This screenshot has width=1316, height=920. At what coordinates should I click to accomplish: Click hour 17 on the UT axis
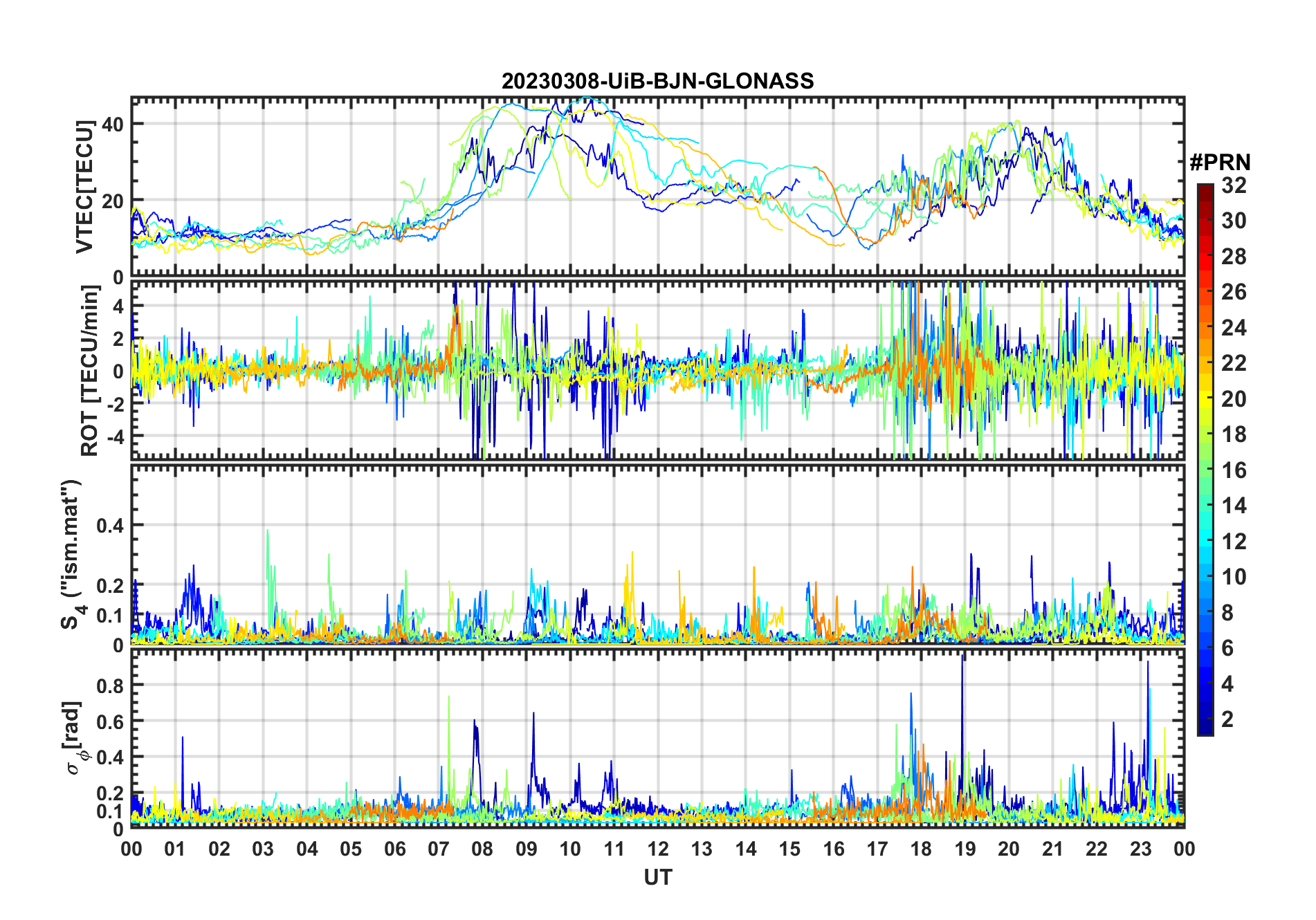[x=877, y=849]
